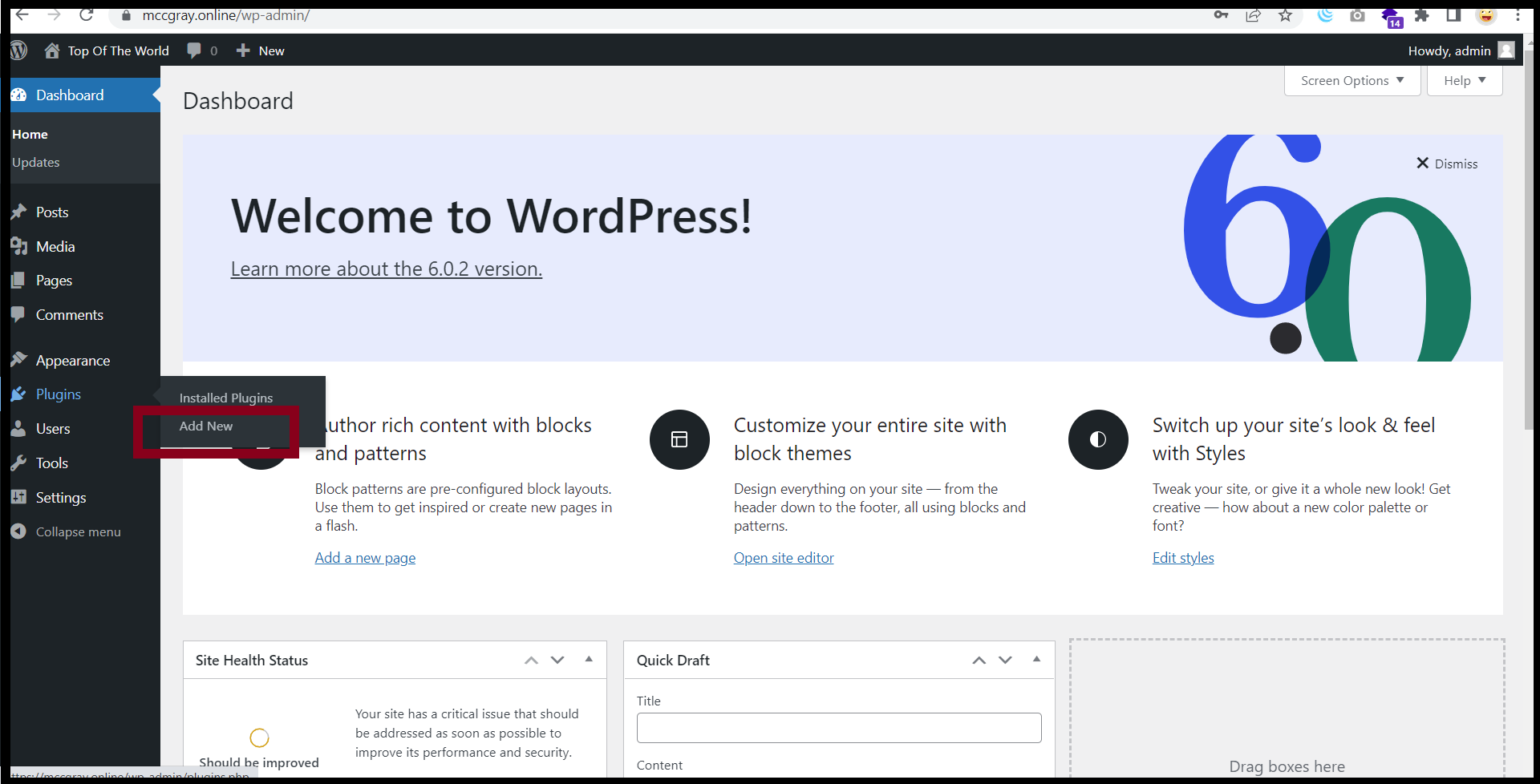
Task: Click the Tools wrench icon
Action: point(18,463)
